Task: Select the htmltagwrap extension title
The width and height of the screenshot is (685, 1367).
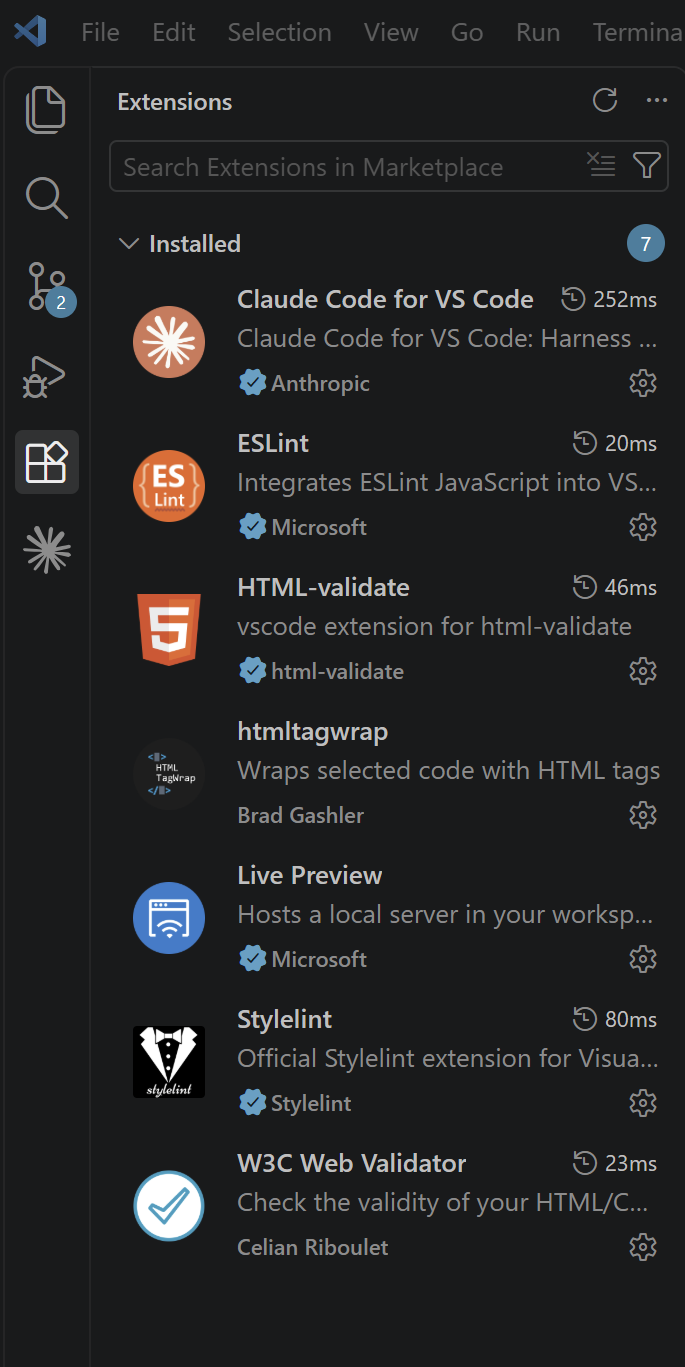Action: pos(312,731)
